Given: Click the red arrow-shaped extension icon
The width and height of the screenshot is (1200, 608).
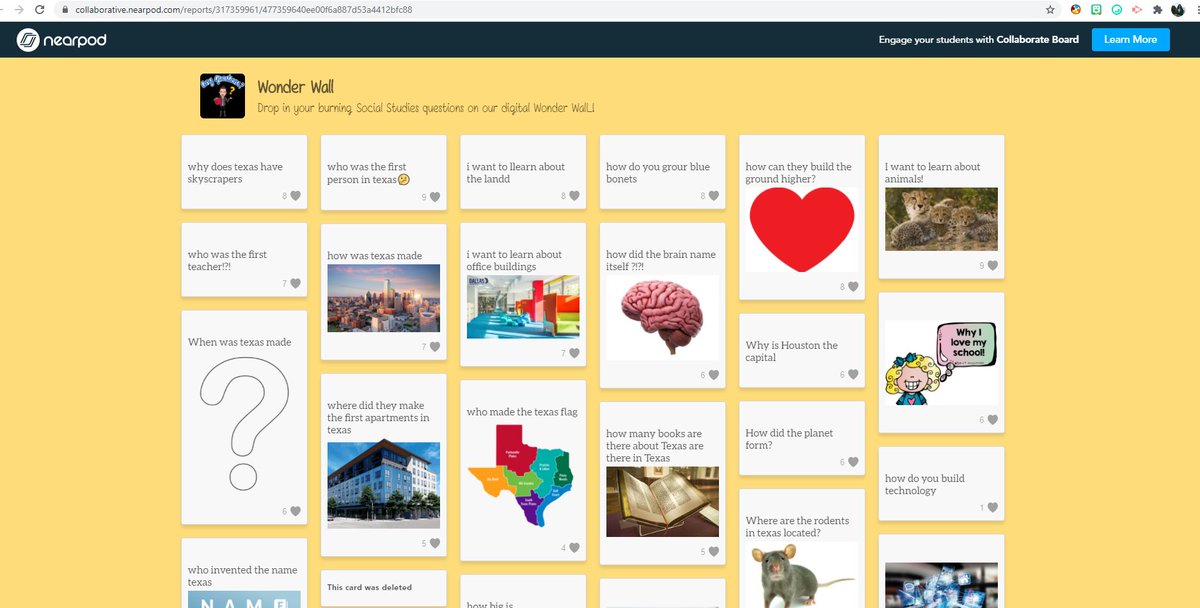Looking at the screenshot, I should pos(1137,9).
